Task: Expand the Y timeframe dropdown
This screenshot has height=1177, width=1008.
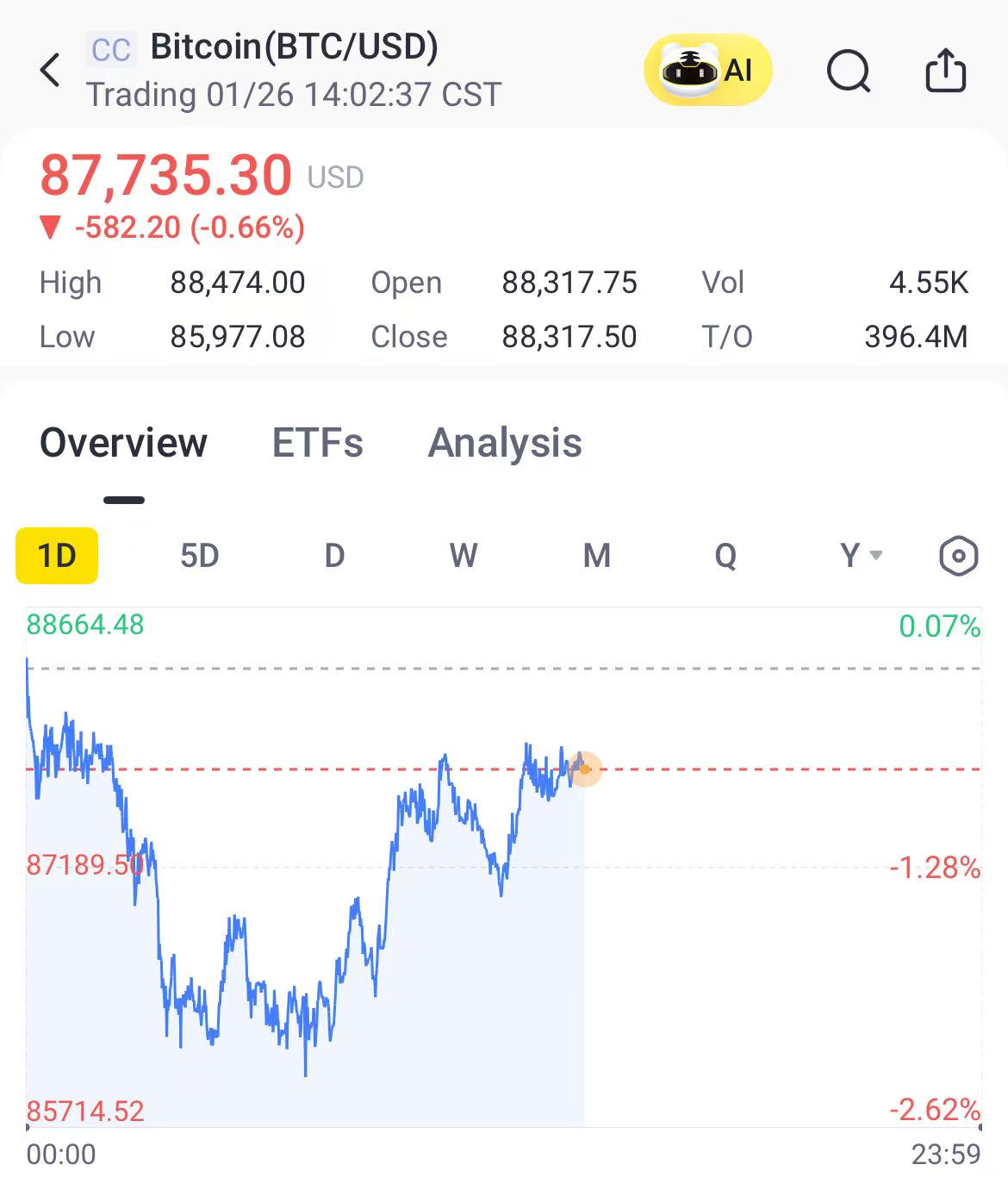Action: [861, 556]
